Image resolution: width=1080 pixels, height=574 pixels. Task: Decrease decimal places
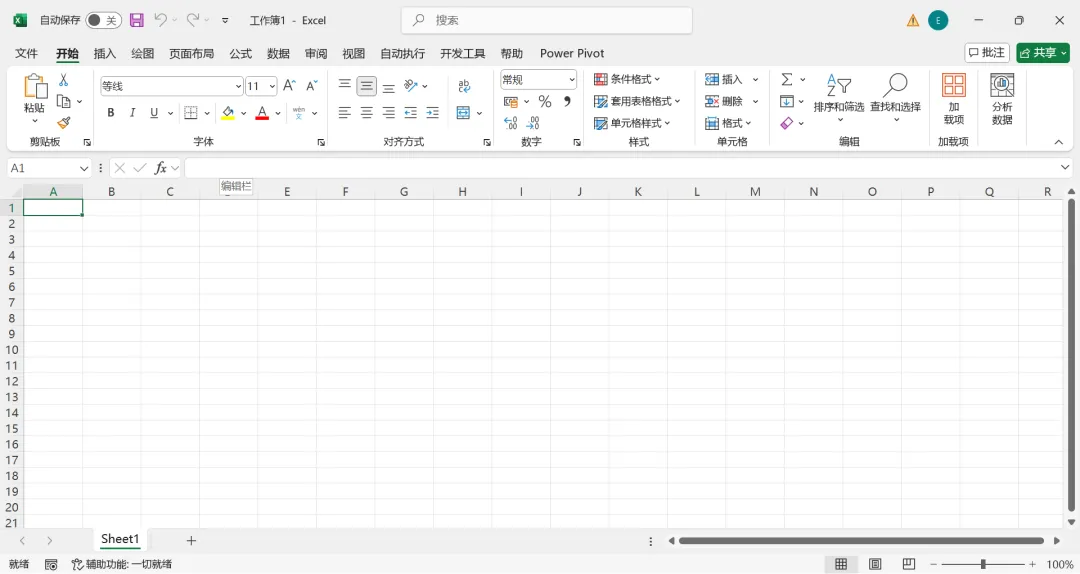coord(533,123)
